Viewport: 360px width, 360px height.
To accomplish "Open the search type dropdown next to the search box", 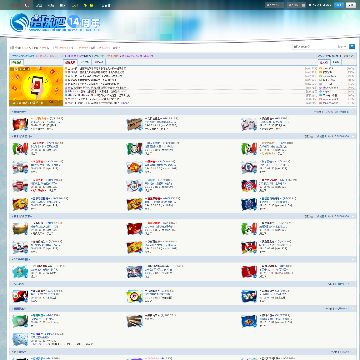I will (x=342, y=47).
